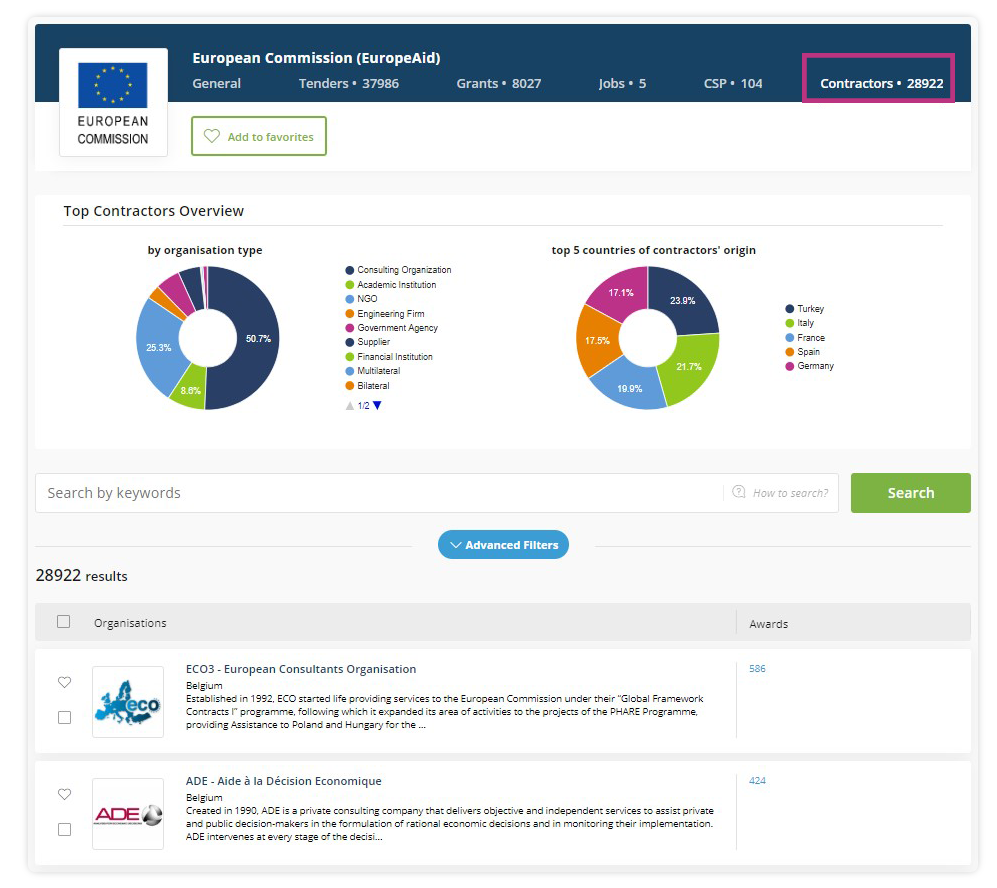Image resolution: width=997 pixels, height=888 pixels.
Task: Toggle Bilateral legend entry
Action: pyautogui.click(x=368, y=386)
